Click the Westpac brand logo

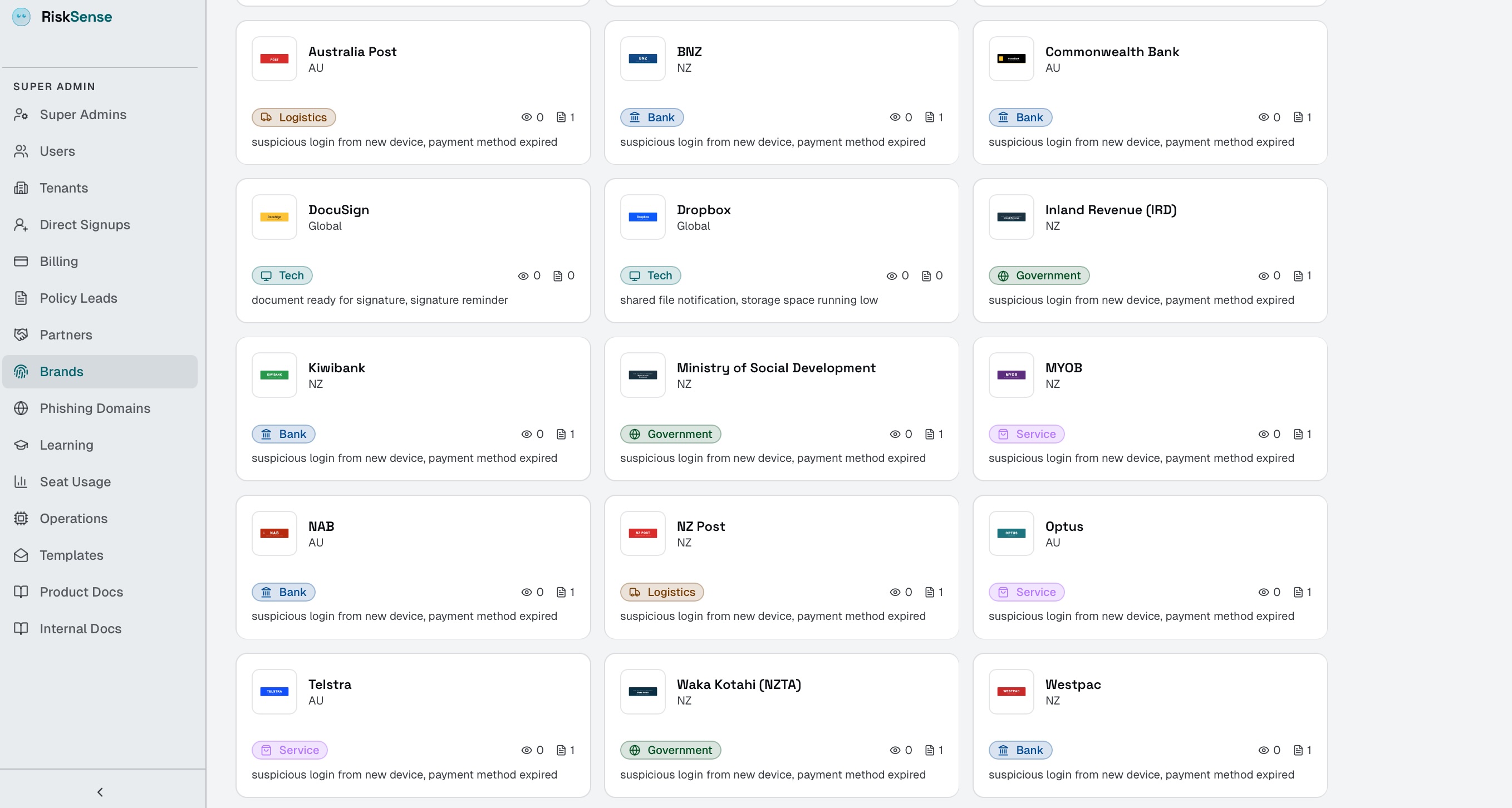1012,691
